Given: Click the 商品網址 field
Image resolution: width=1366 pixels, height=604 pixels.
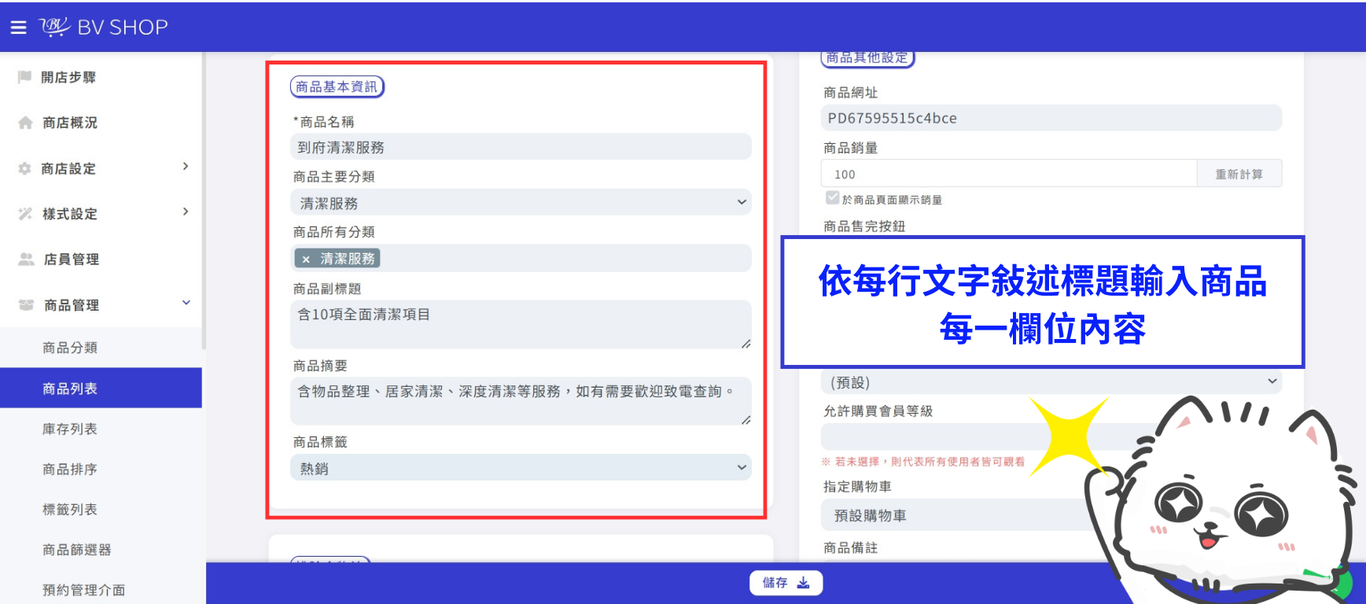Looking at the screenshot, I should (x=1051, y=118).
